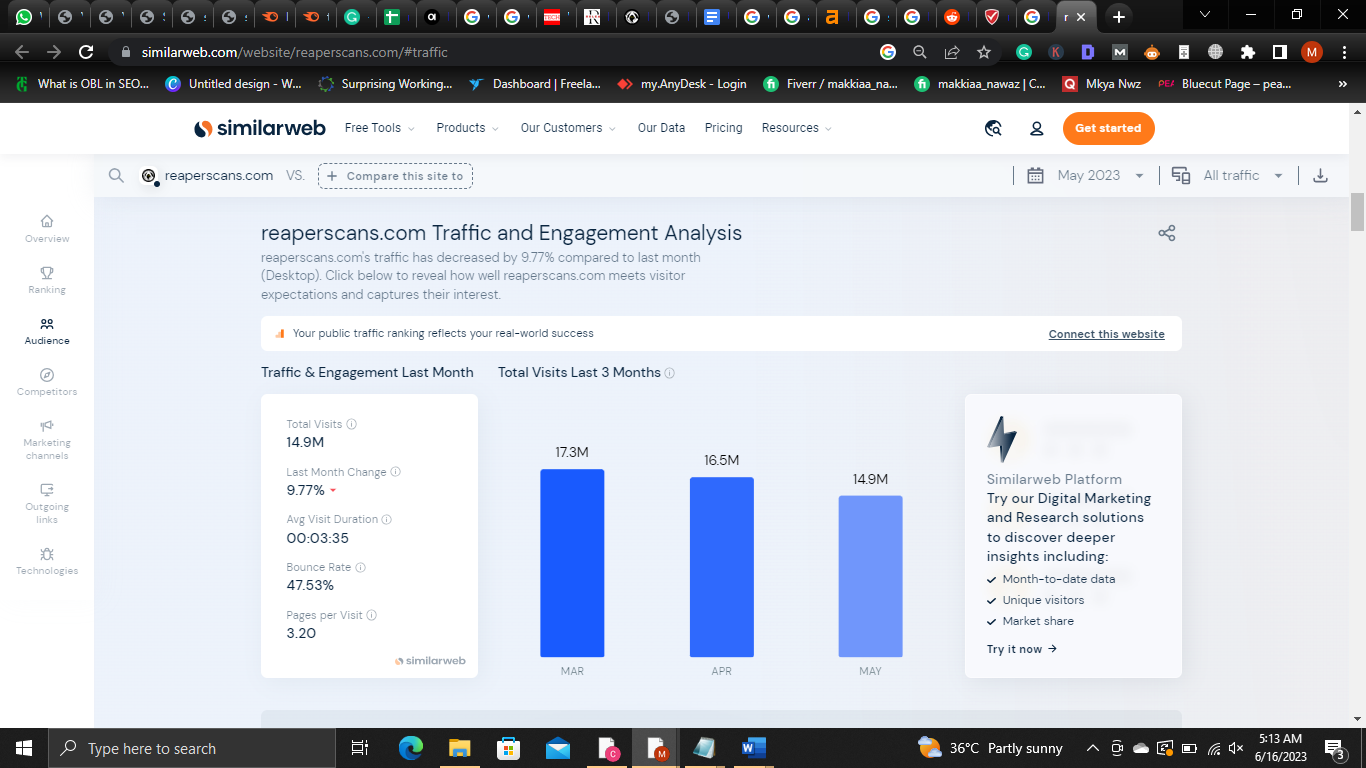This screenshot has width=1366, height=768.
Task: Toggle the browser side panel icon
Action: [x=1279, y=52]
